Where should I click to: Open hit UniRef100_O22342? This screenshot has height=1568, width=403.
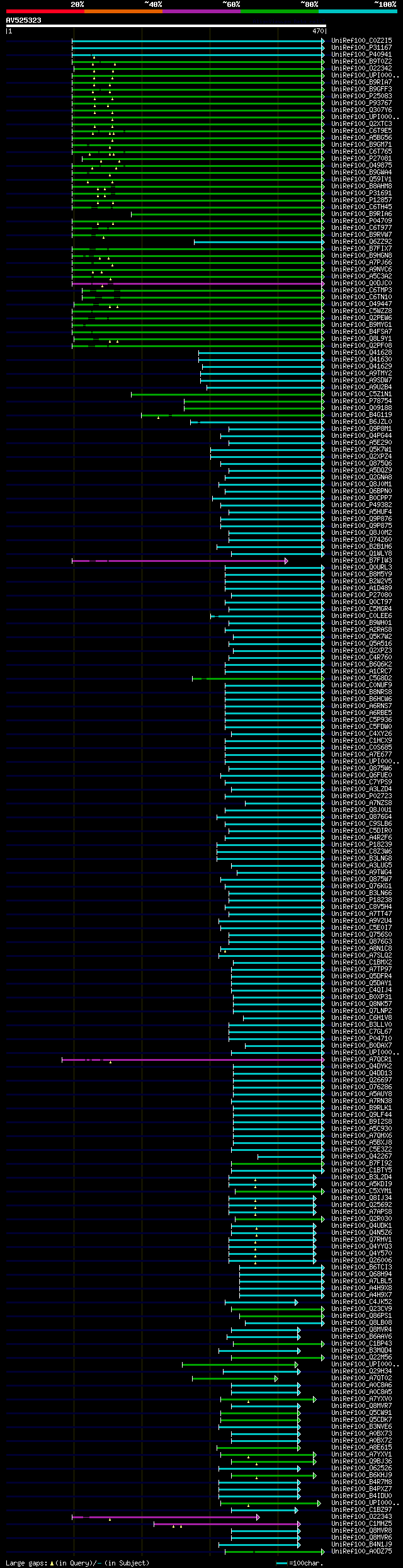[x=361, y=69]
